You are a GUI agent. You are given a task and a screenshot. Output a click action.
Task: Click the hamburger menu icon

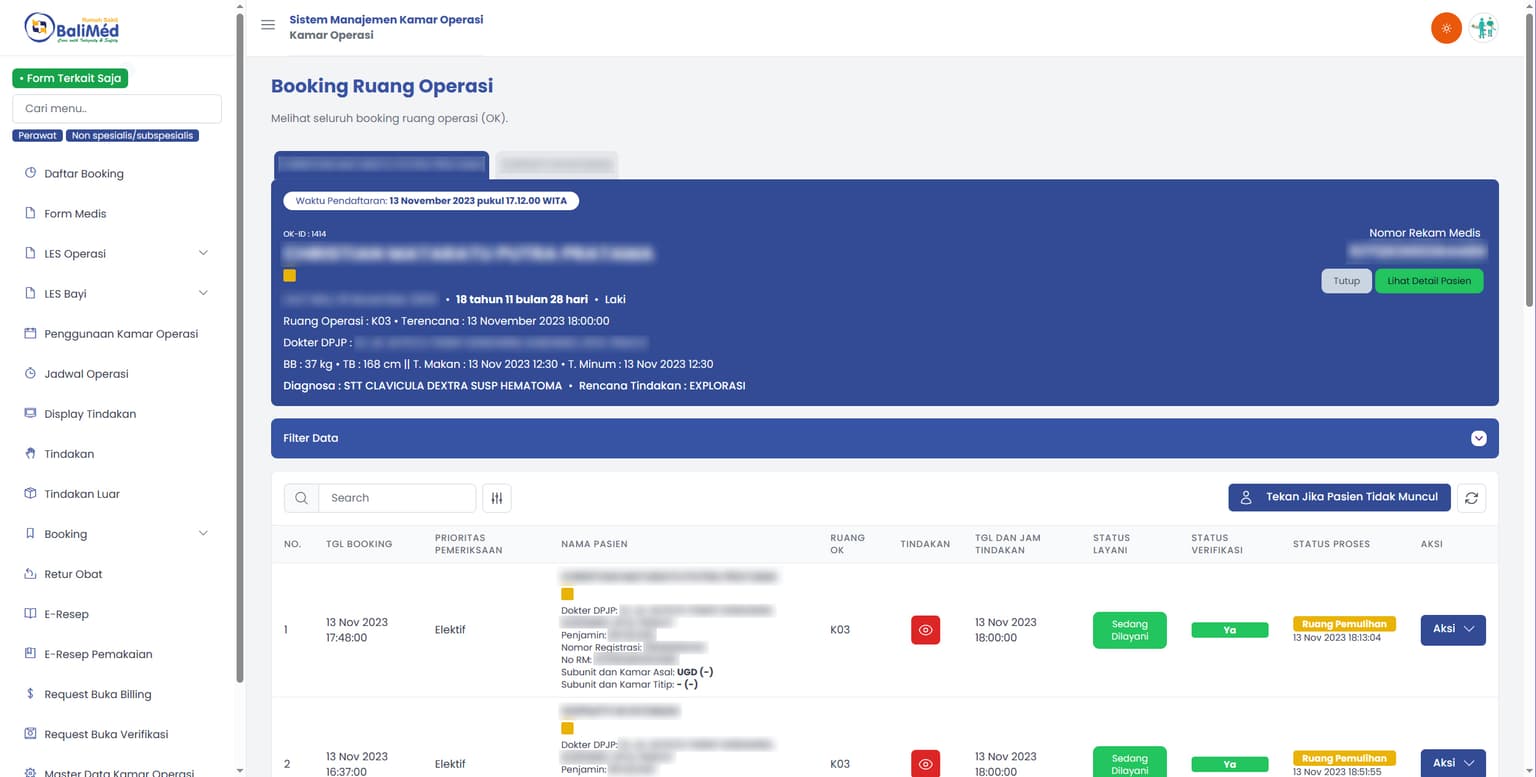point(268,25)
